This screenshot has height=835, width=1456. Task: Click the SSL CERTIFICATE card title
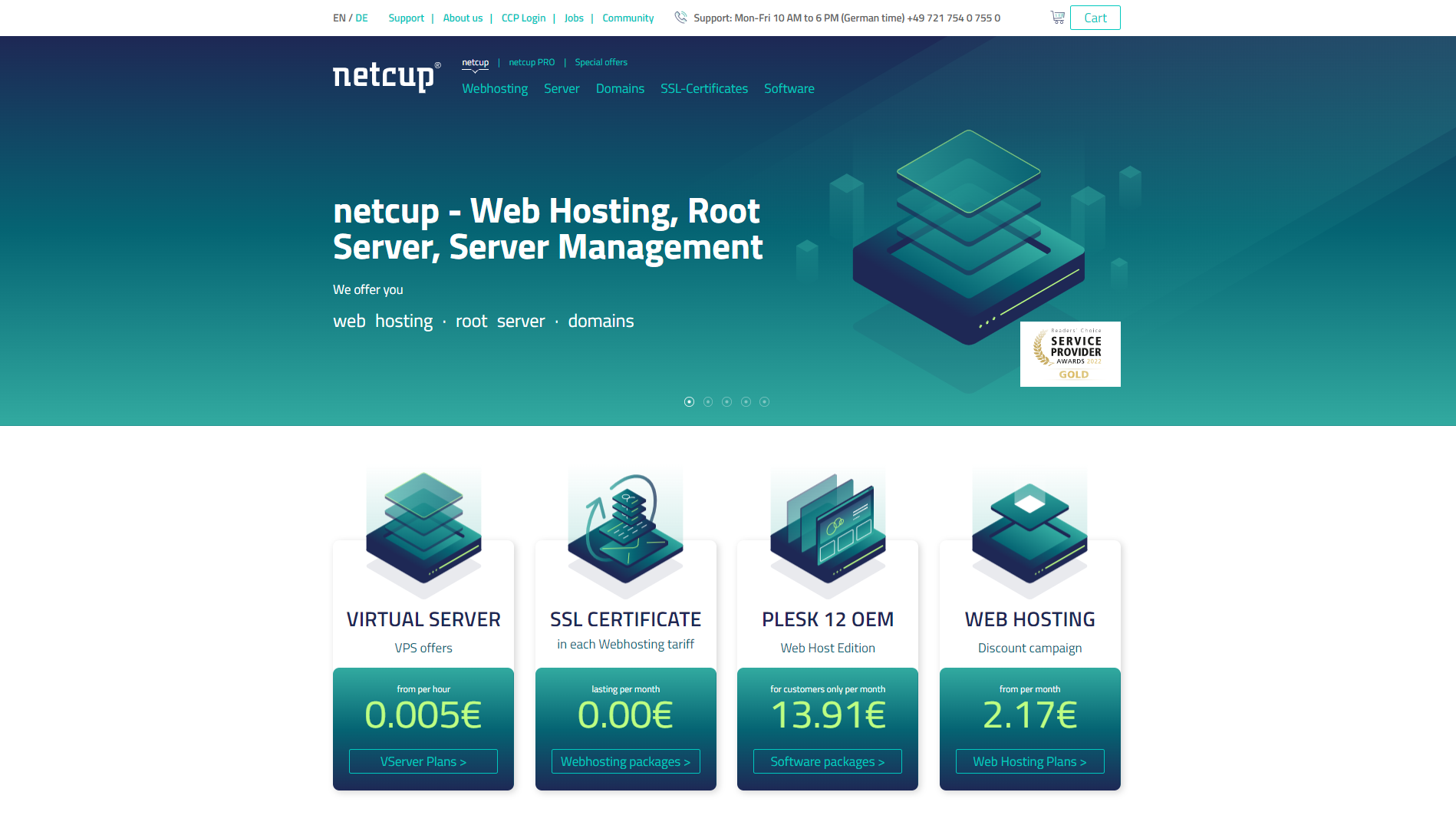[625, 619]
